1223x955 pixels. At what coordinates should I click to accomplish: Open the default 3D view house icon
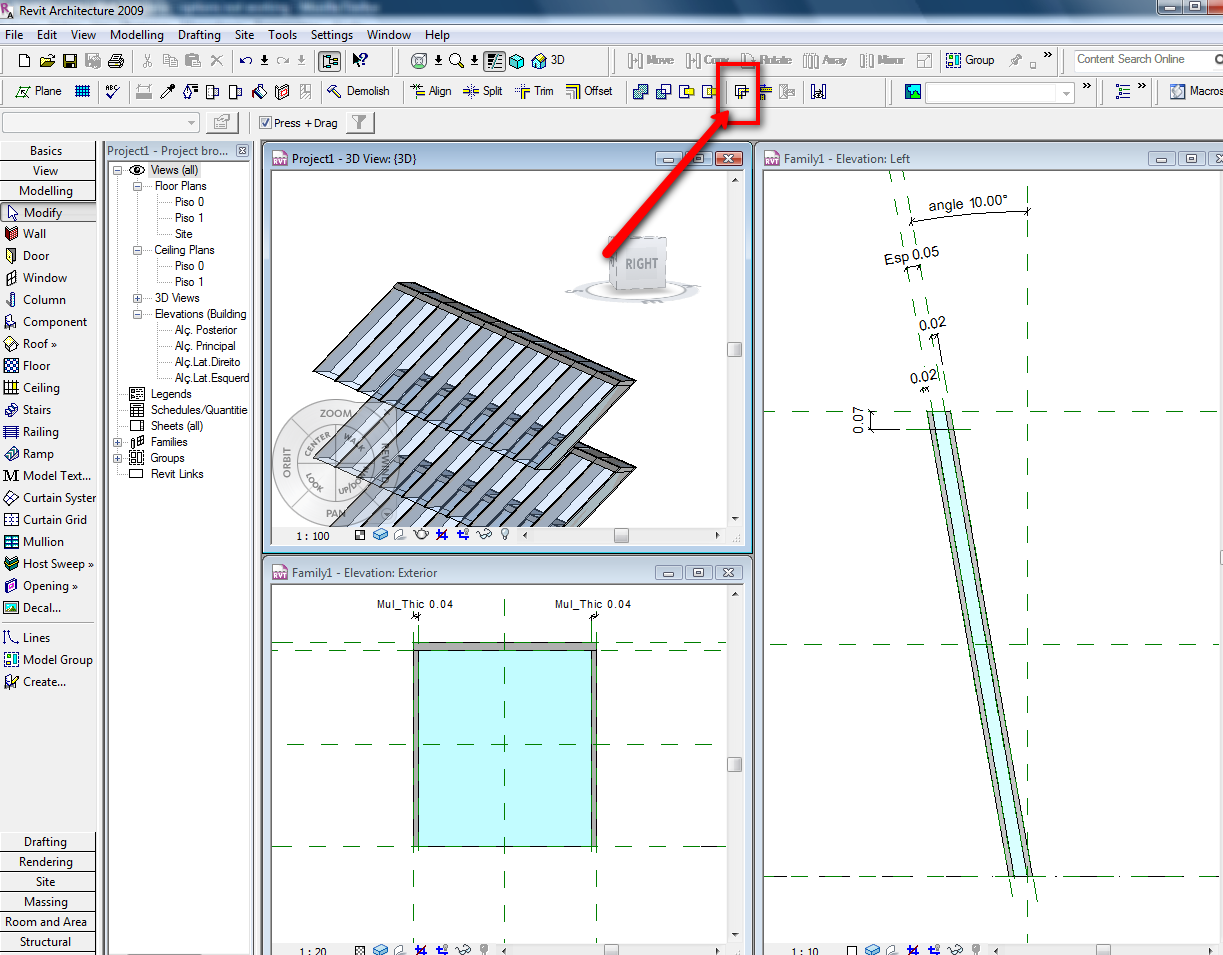click(x=540, y=61)
